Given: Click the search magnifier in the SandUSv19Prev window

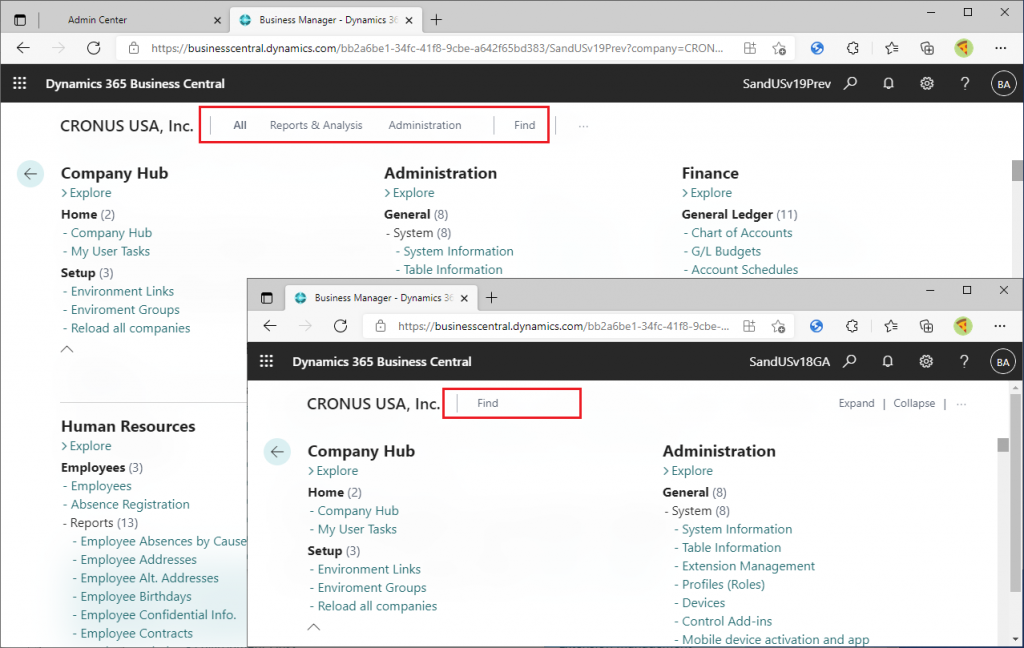Looking at the screenshot, I should (850, 84).
